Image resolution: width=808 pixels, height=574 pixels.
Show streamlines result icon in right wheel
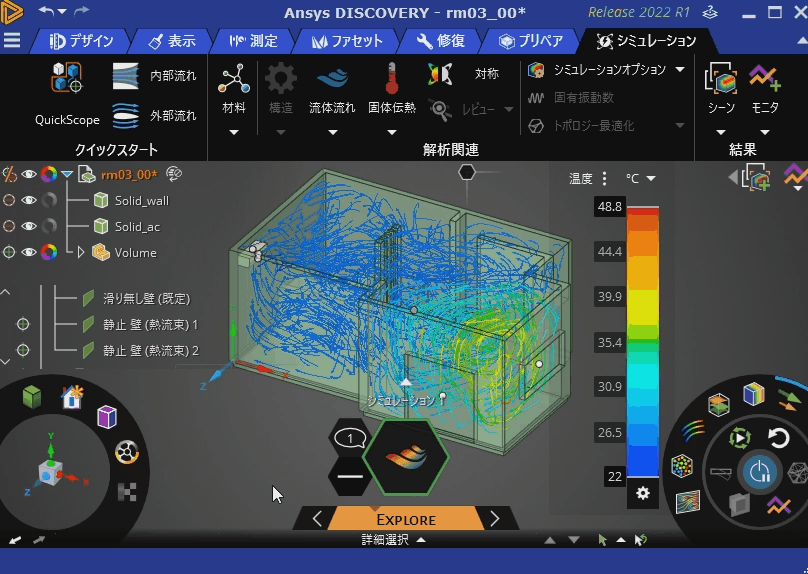point(693,431)
